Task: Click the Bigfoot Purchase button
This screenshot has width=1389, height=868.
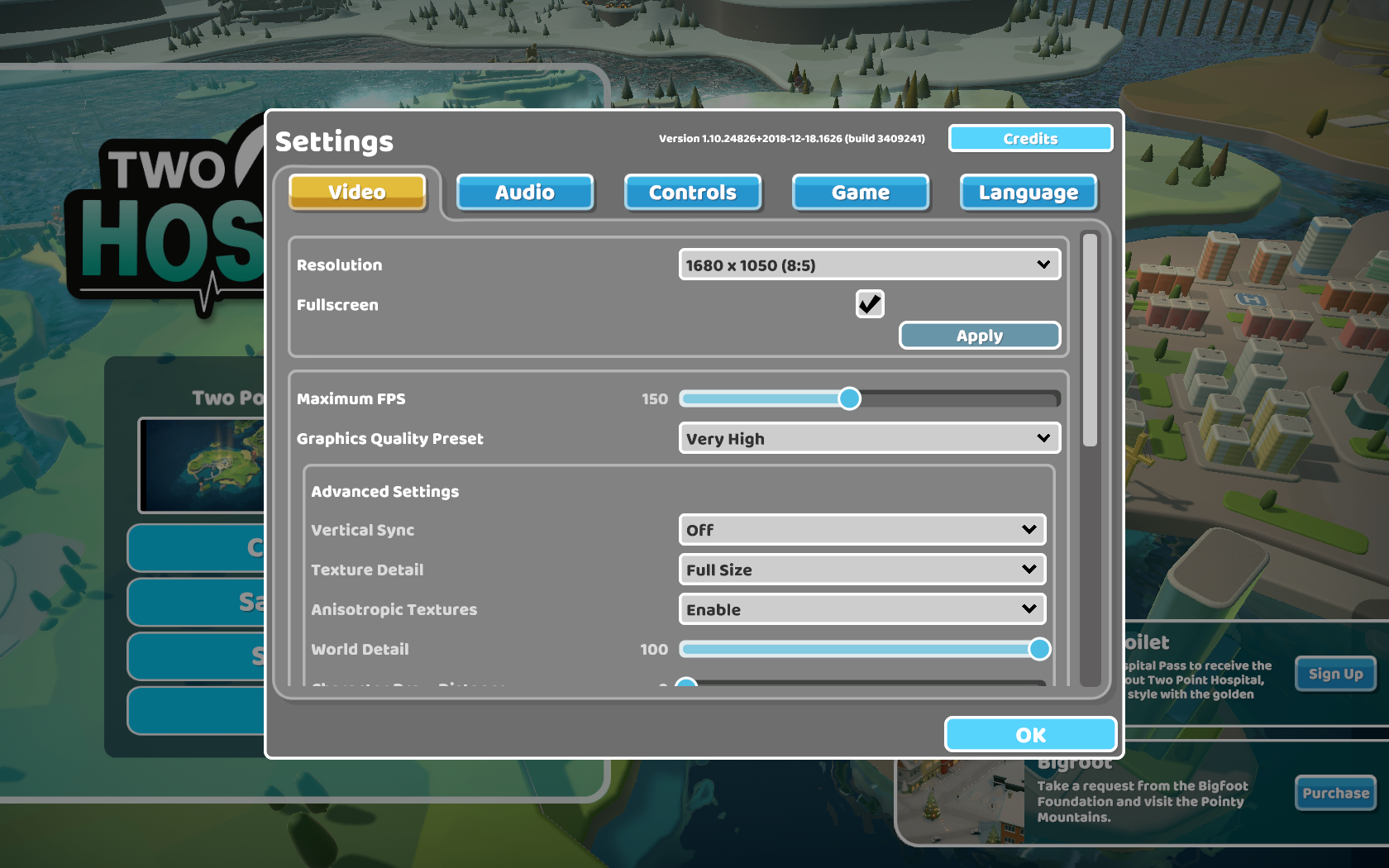Action: tap(1335, 794)
